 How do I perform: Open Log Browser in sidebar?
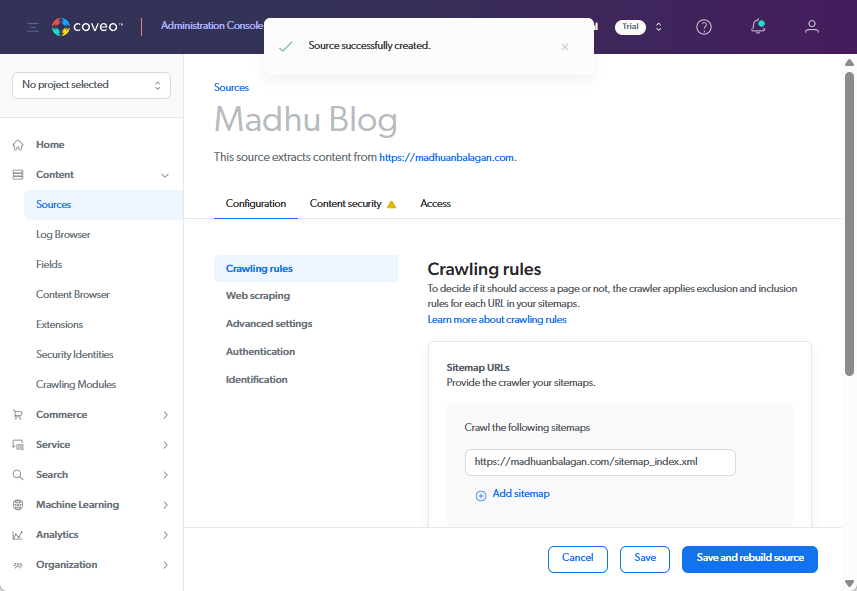point(63,235)
